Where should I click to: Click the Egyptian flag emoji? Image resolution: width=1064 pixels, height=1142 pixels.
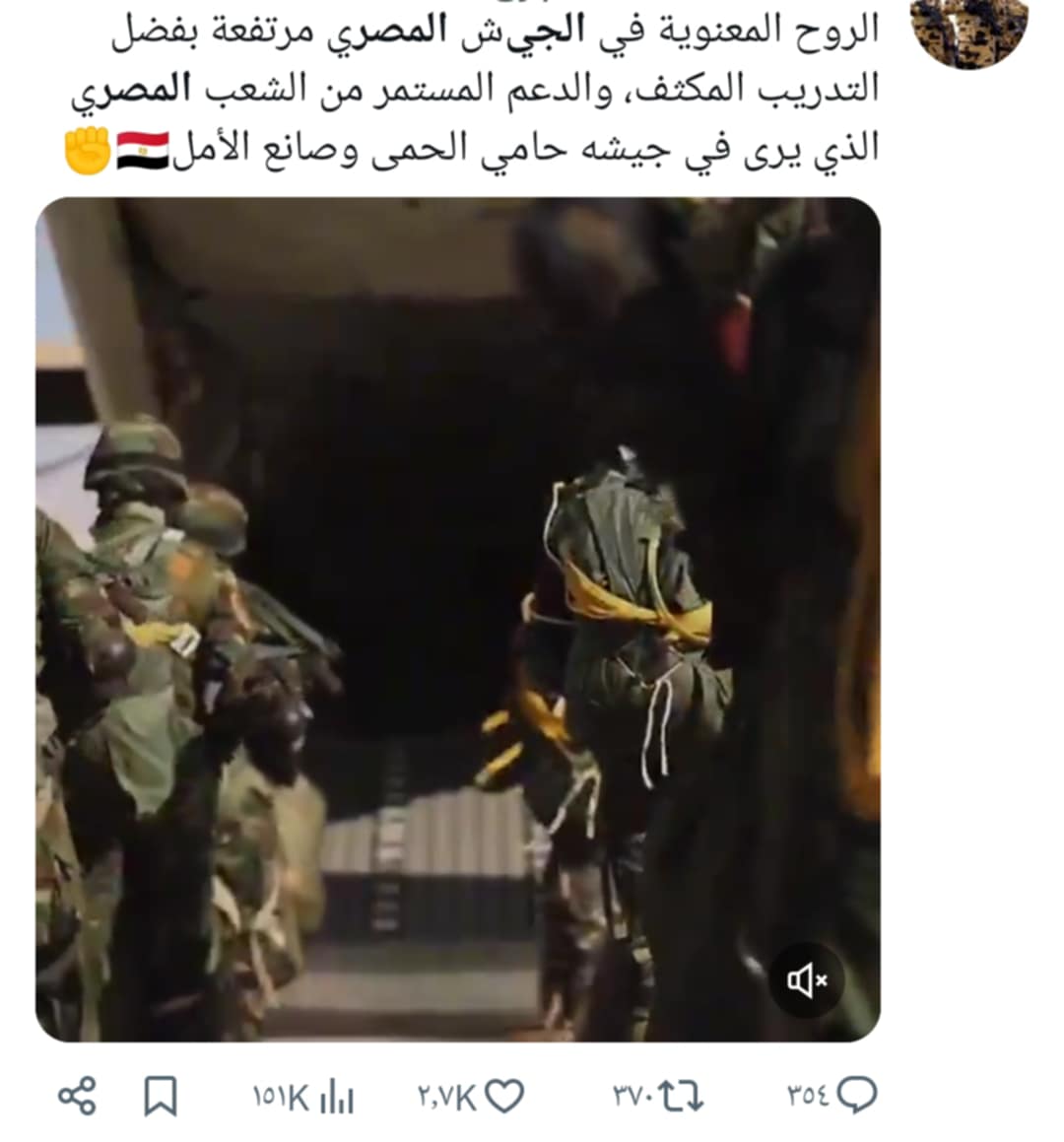tap(143, 150)
